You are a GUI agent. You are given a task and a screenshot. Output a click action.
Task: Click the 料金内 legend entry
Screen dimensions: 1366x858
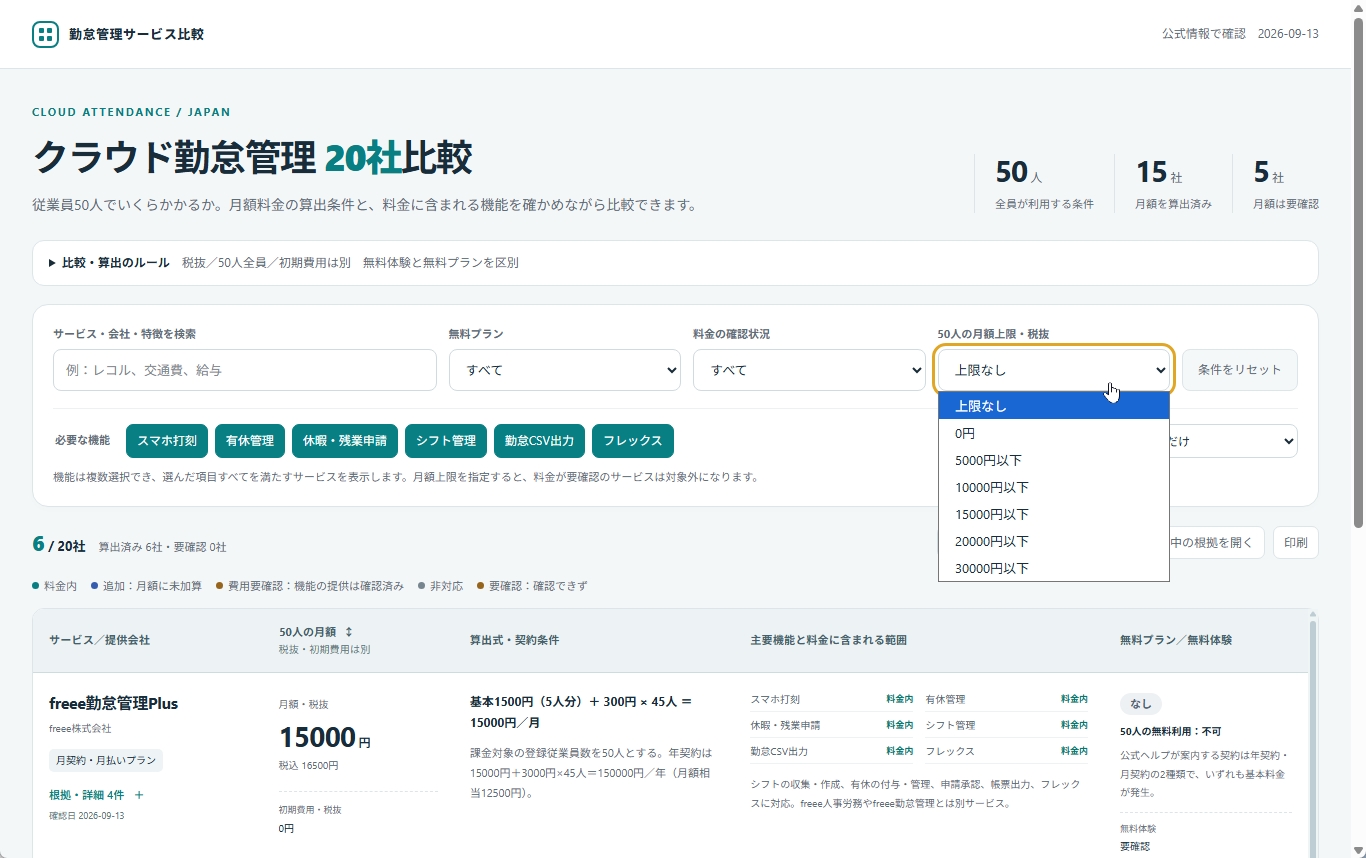pos(55,586)
